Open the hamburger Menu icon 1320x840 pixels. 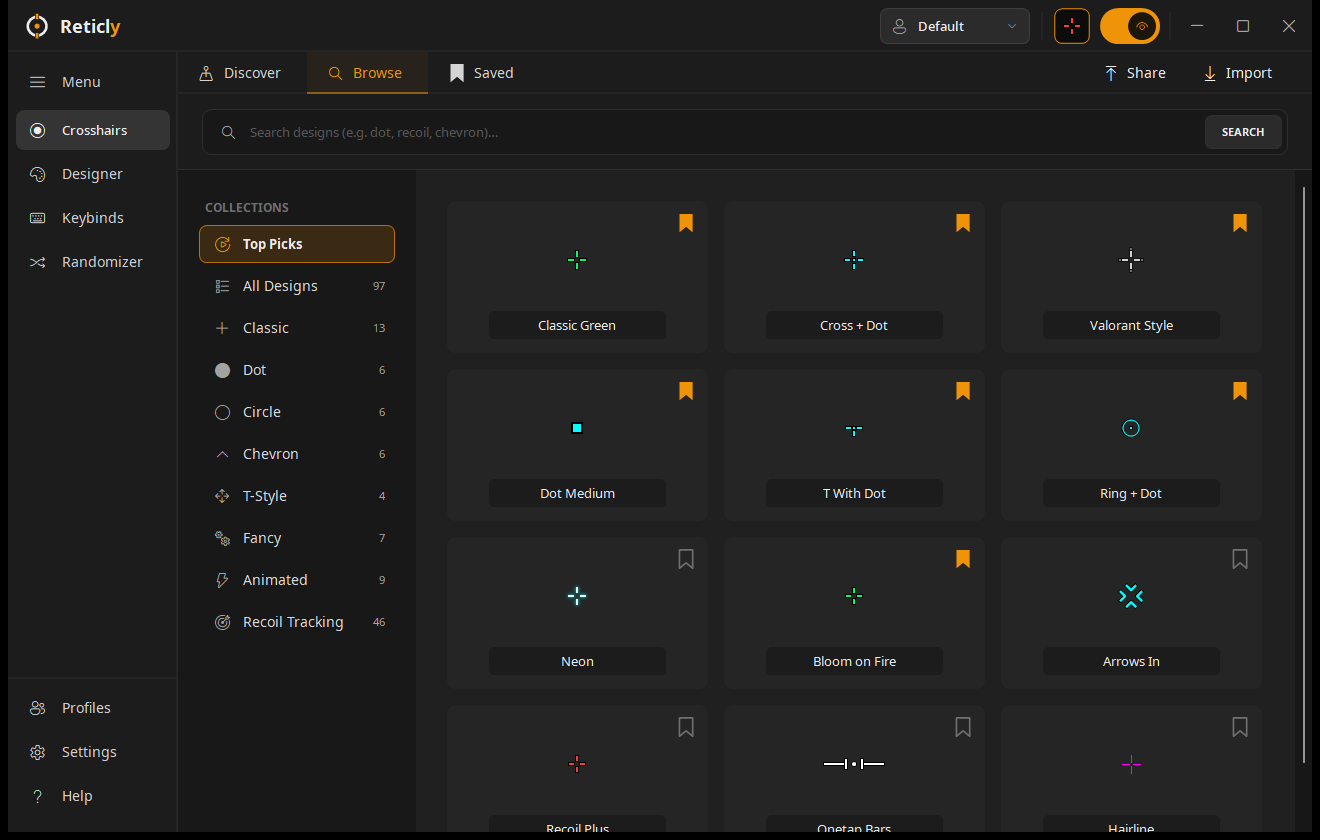click(37, 82)
